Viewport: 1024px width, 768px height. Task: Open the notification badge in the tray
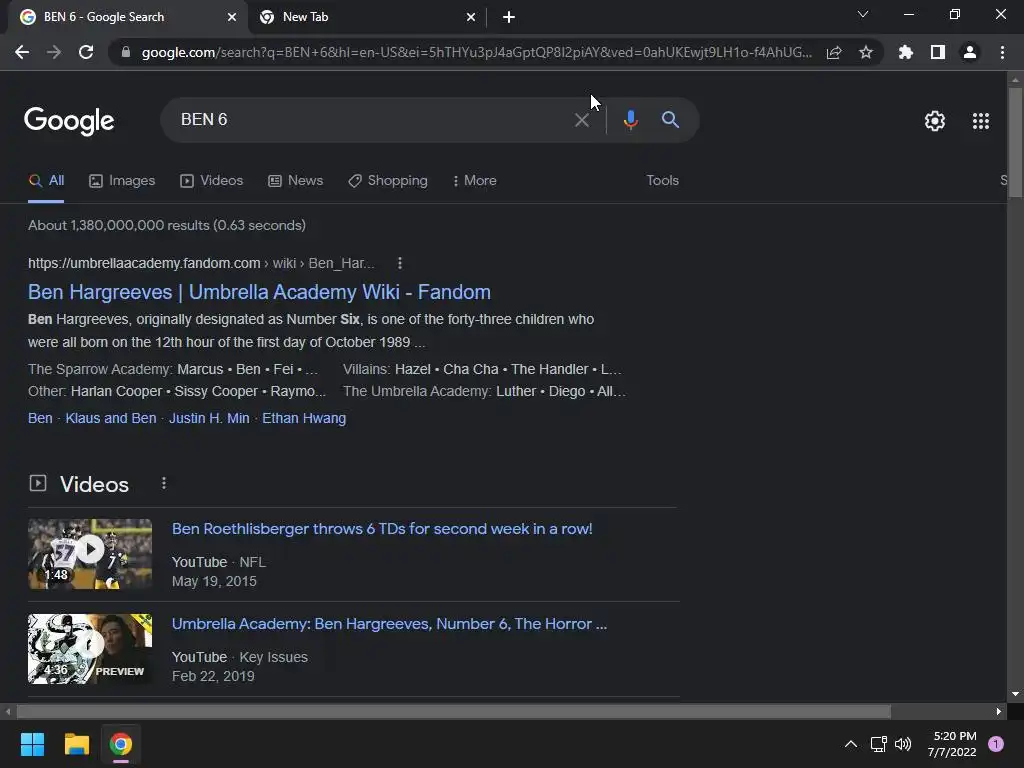click(996, 744)
